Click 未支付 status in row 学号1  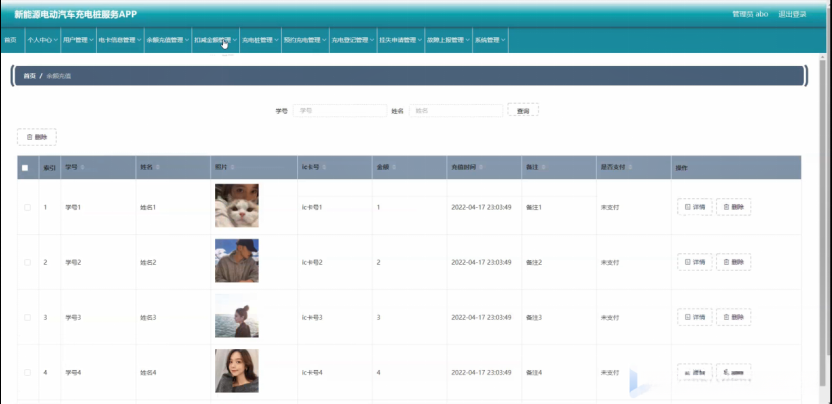tap(610, 207)
